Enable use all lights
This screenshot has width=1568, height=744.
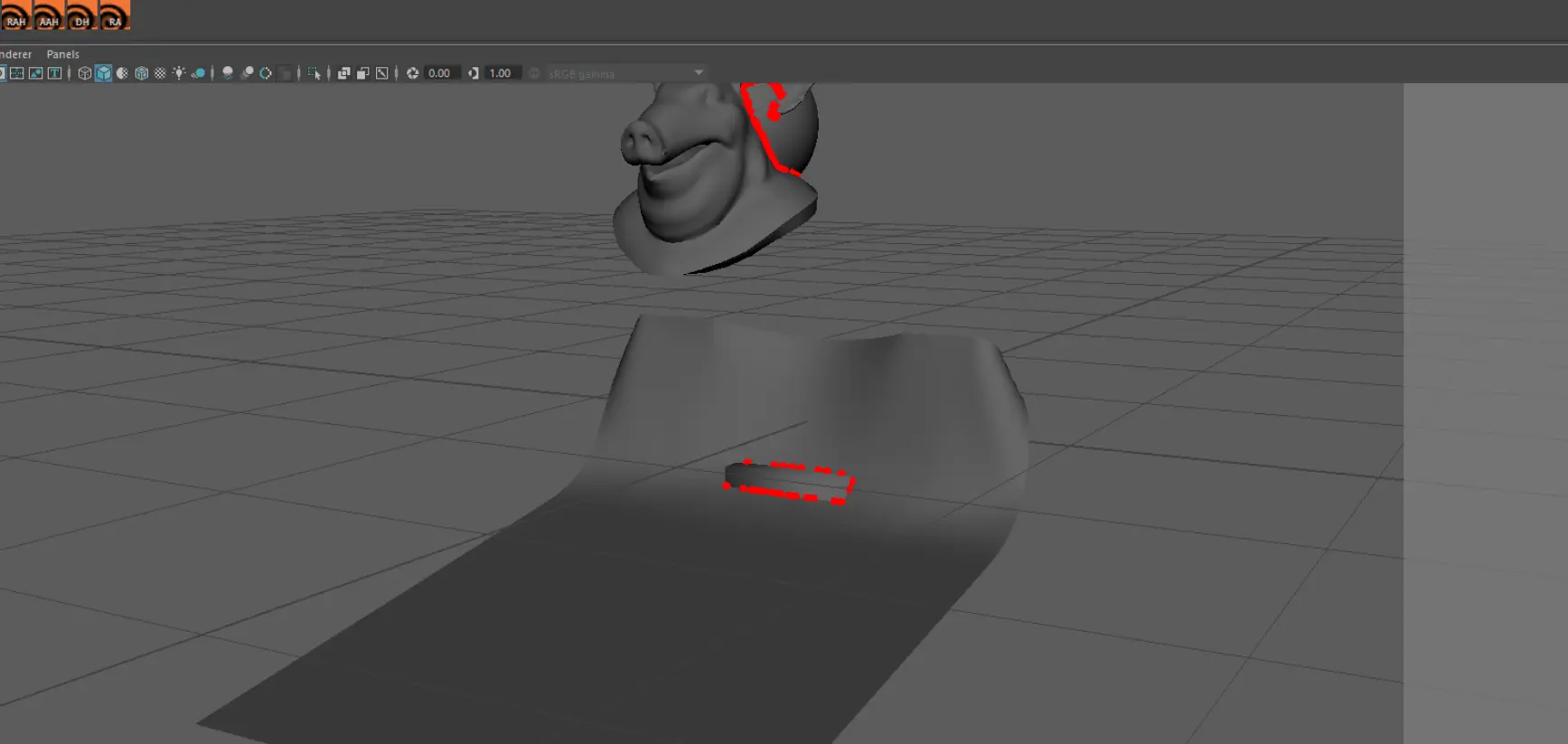tap(179, 73)
